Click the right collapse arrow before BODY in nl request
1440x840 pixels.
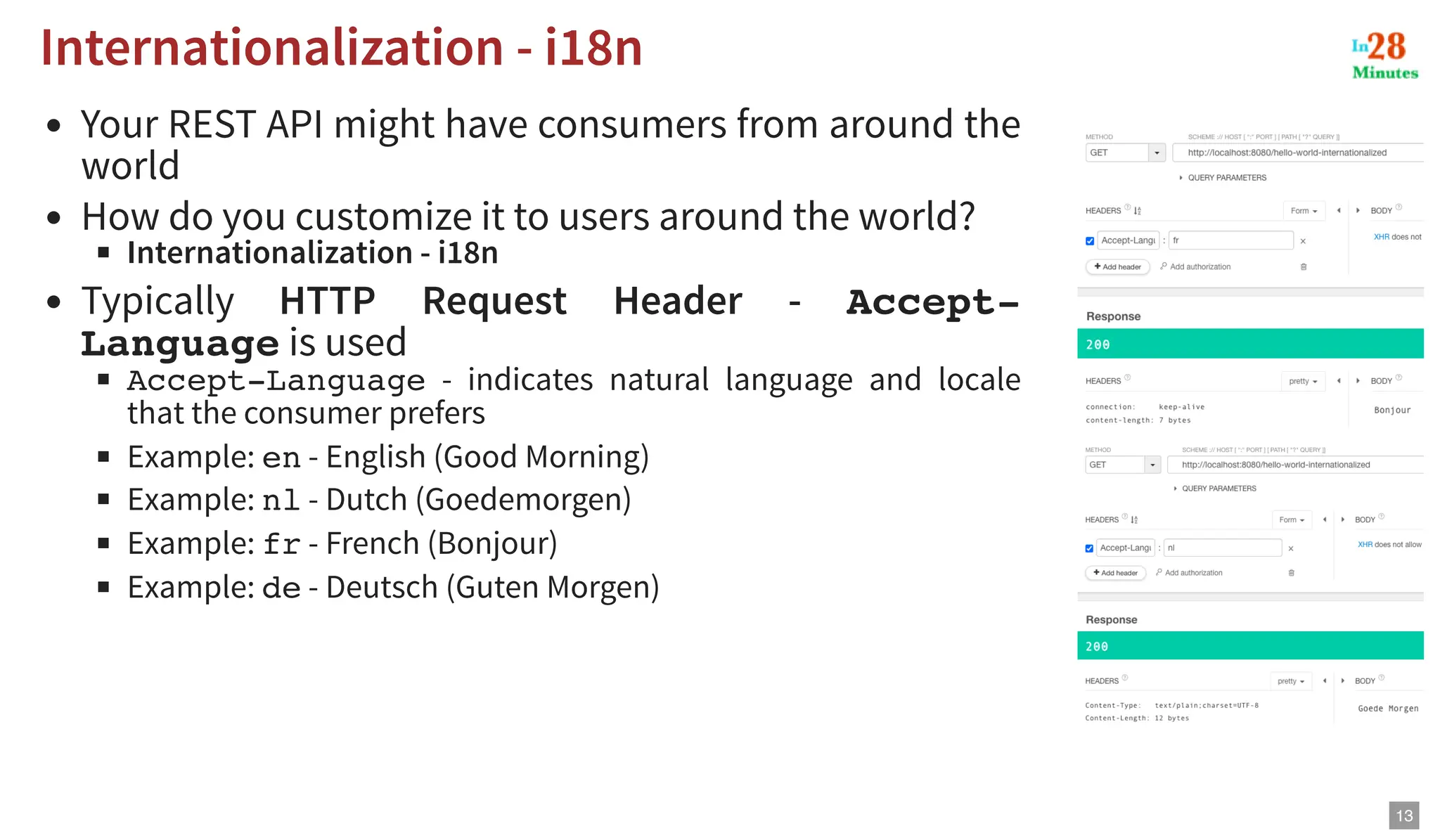click(x=1343, y=519)
